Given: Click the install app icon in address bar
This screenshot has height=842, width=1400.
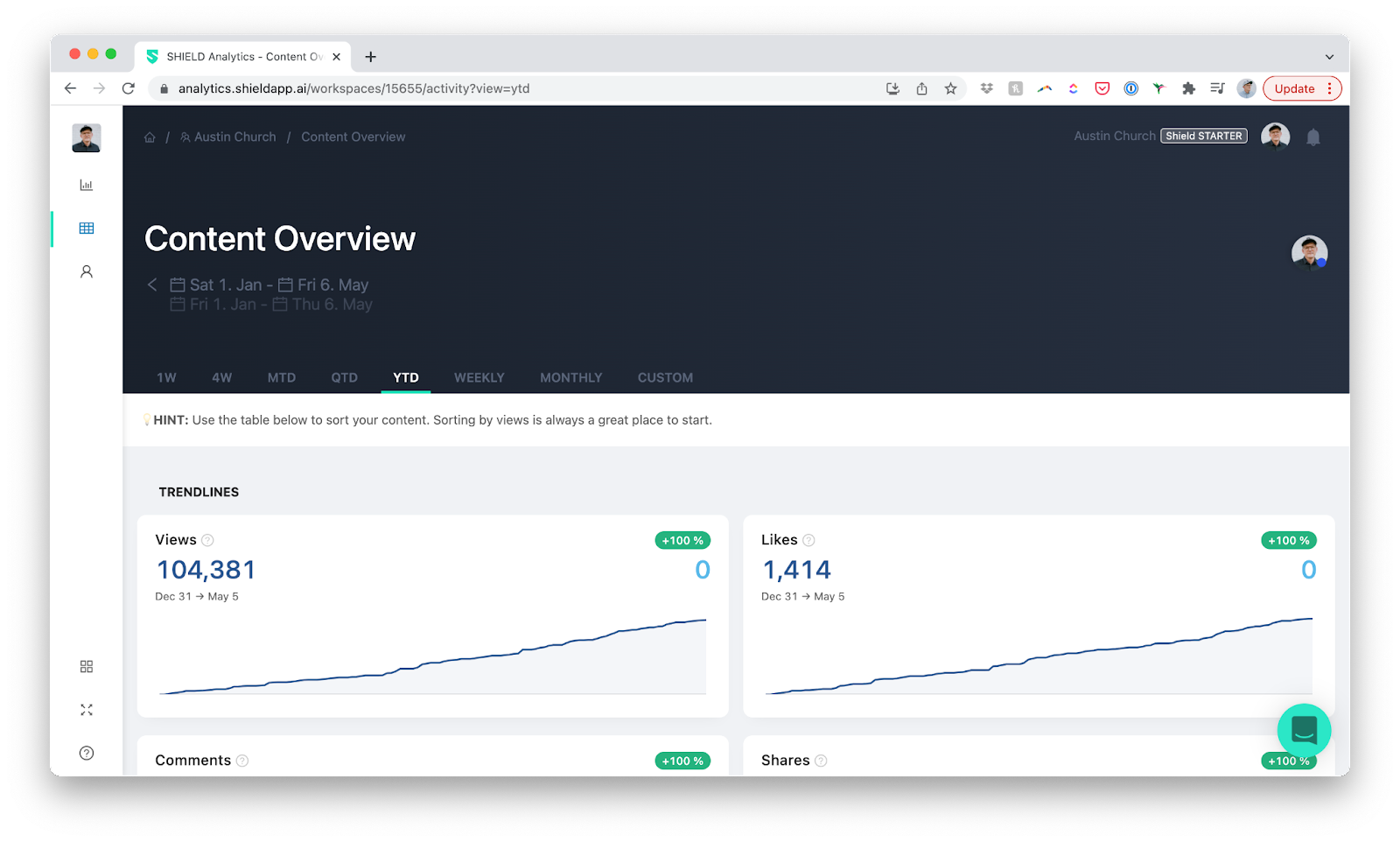Looking at the screenshot, I should pyautogui.click(x=892, y=88).
